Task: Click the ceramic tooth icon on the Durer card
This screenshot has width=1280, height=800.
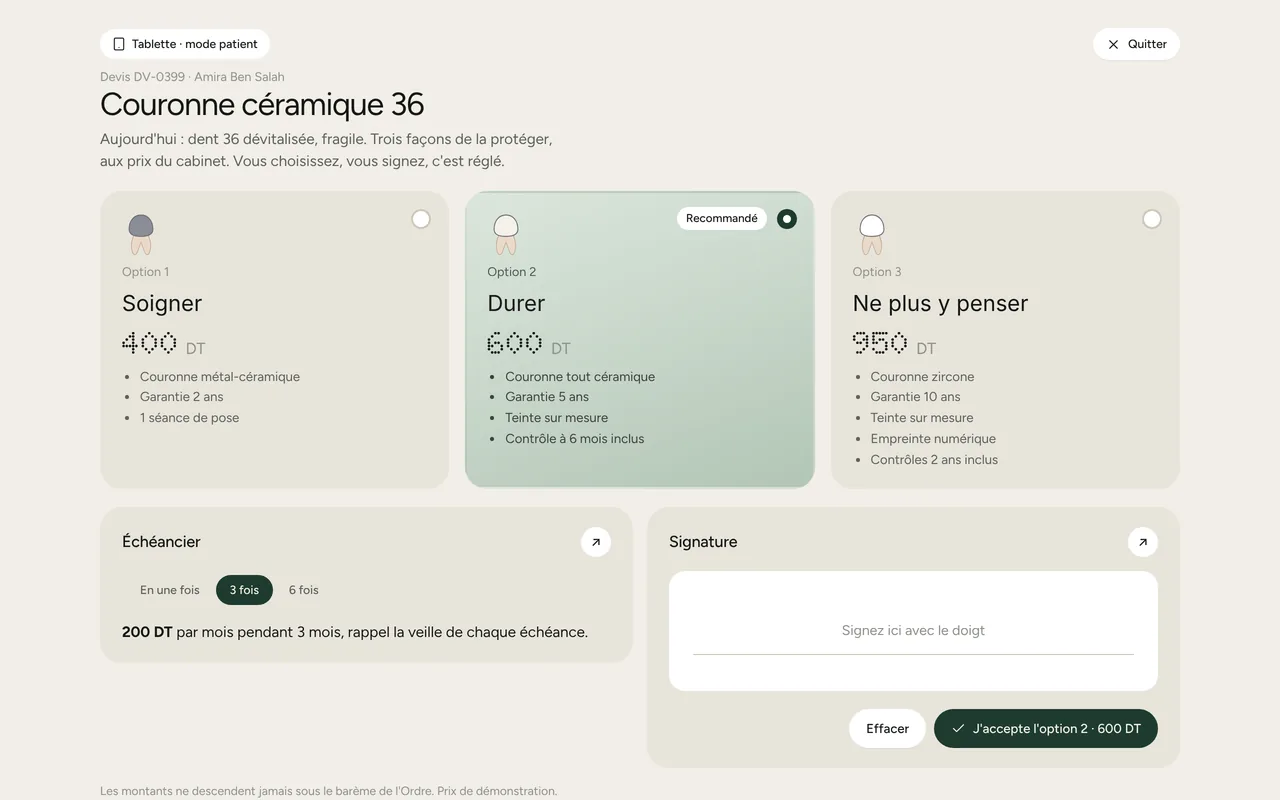Action: tap(506, 234)
